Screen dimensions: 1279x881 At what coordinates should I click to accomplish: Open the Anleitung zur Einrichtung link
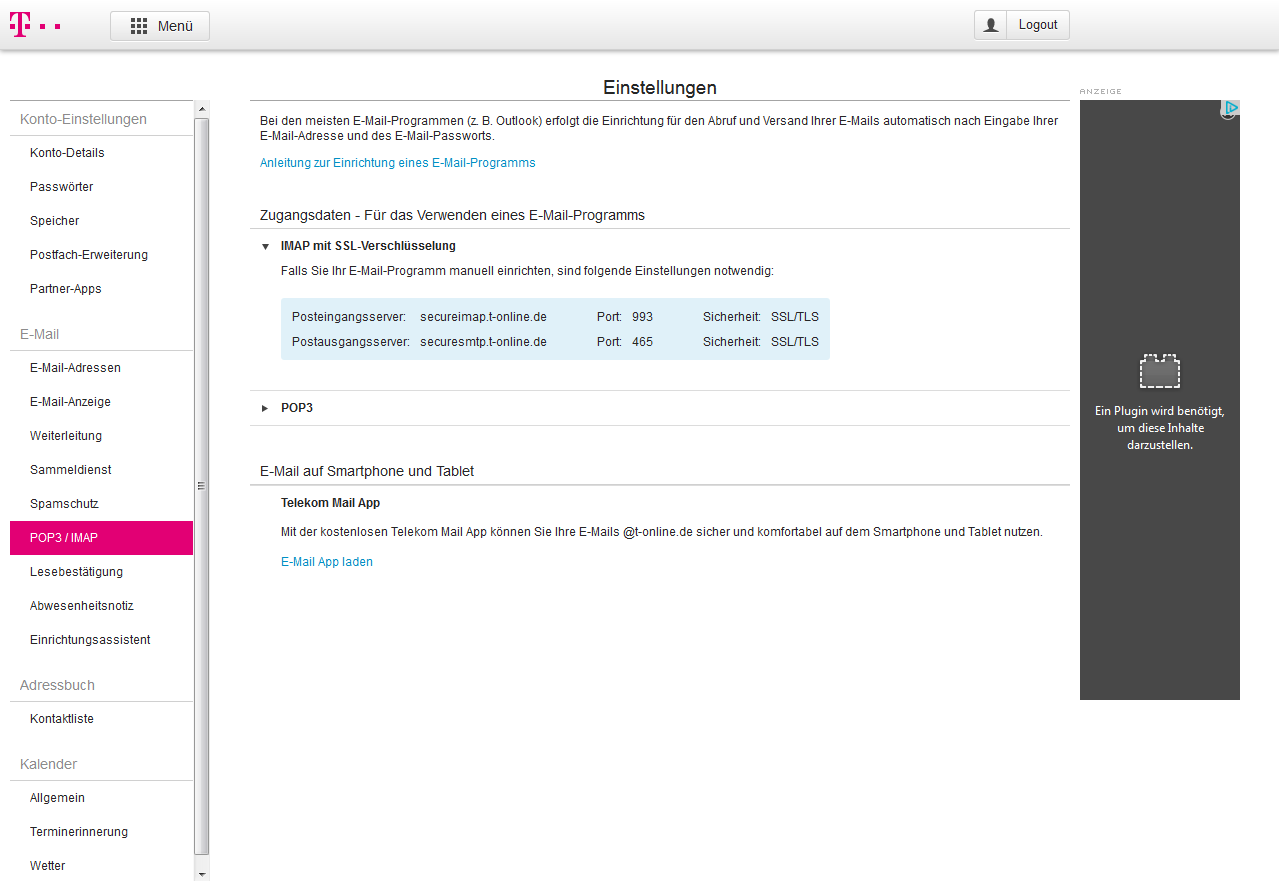click(x=397, y=163)
